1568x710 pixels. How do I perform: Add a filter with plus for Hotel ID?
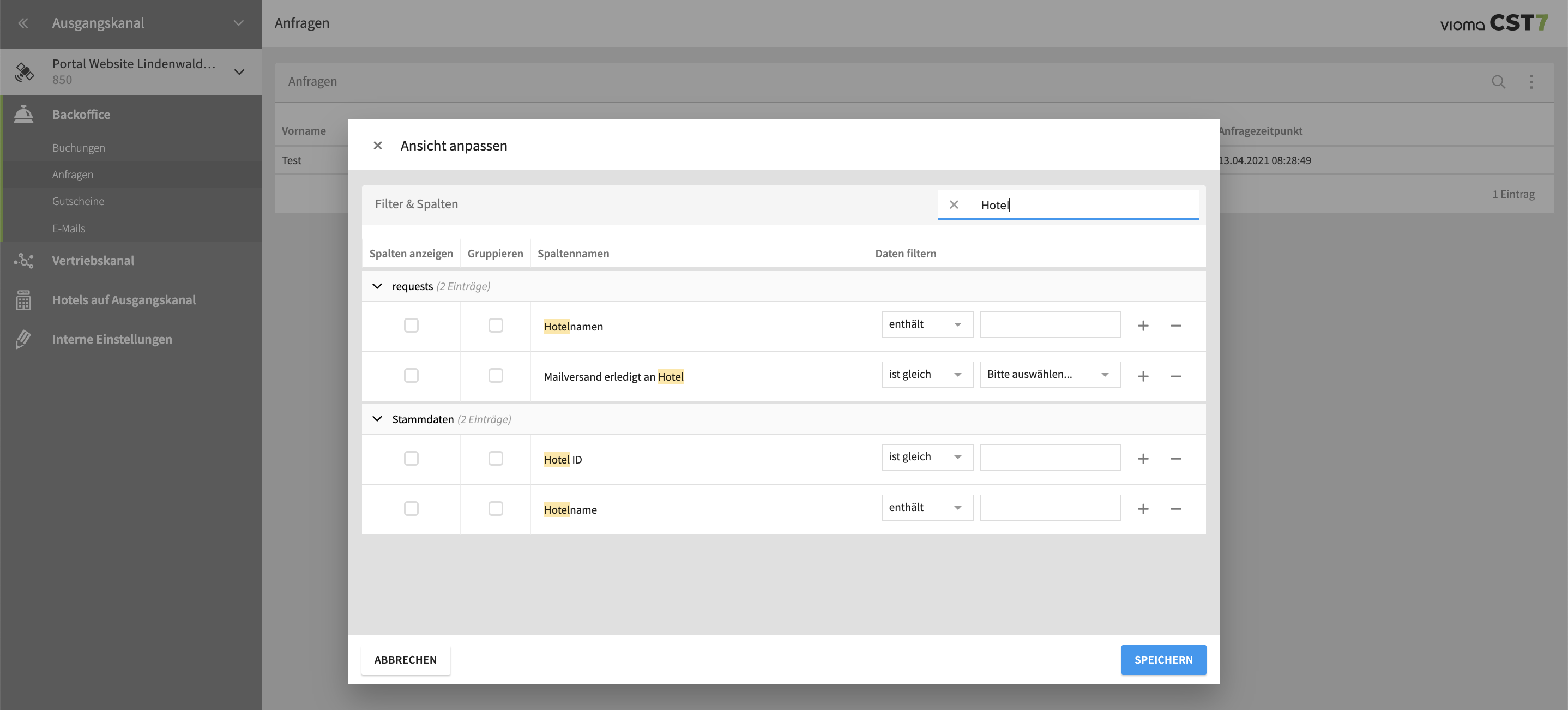[x=1143, y=459]
